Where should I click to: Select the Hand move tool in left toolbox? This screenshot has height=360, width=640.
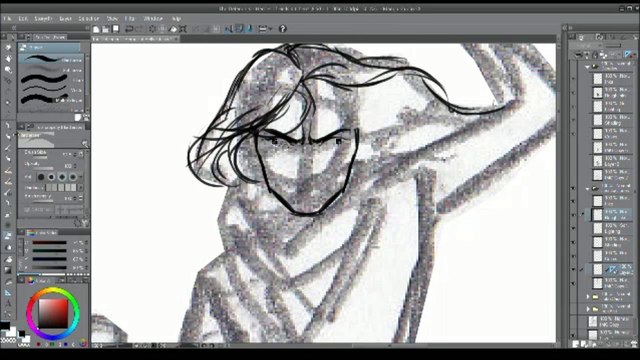tap(8, 59)
